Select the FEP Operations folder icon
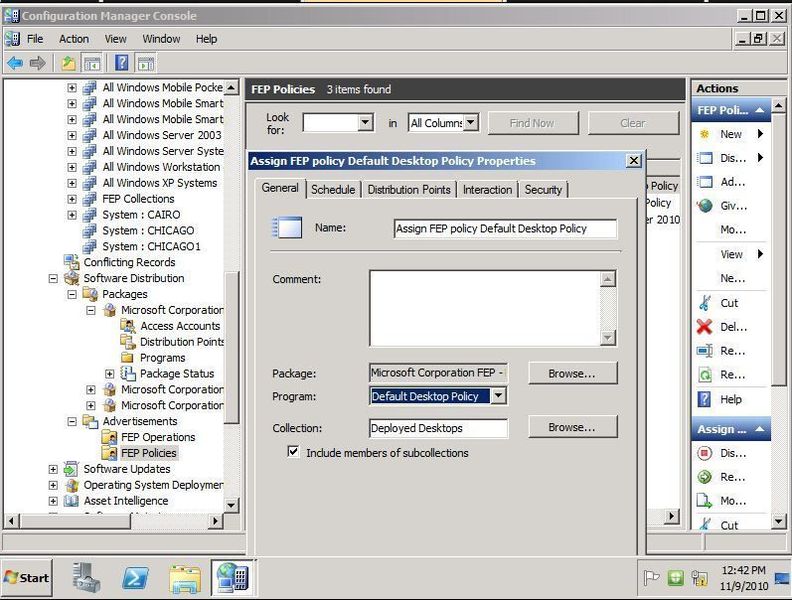This screenshot has width=792, height=600. pyautogui.click(x=109, y=437)
